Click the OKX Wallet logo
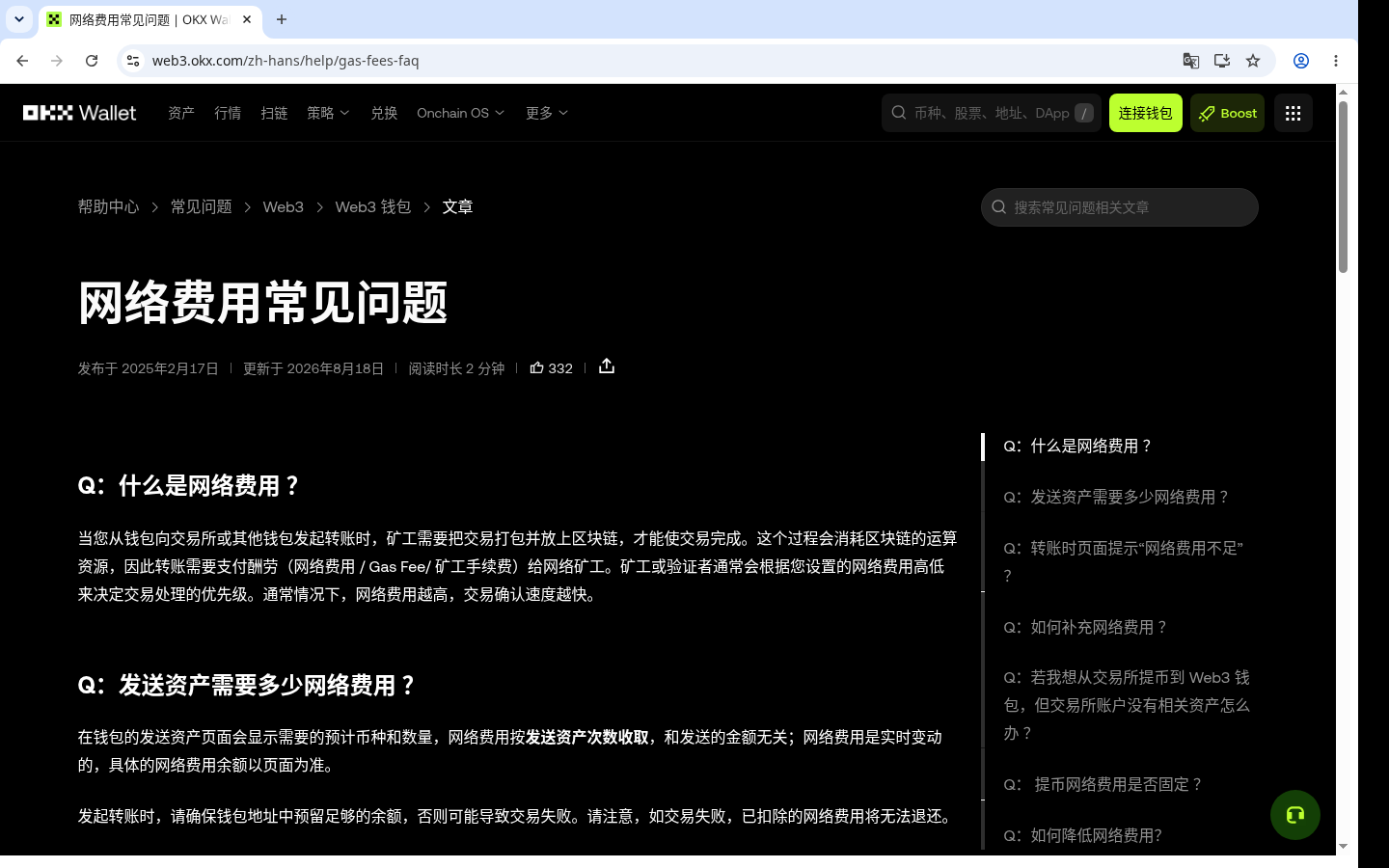This screenshot has height=868, width=1389. [80, 113]
